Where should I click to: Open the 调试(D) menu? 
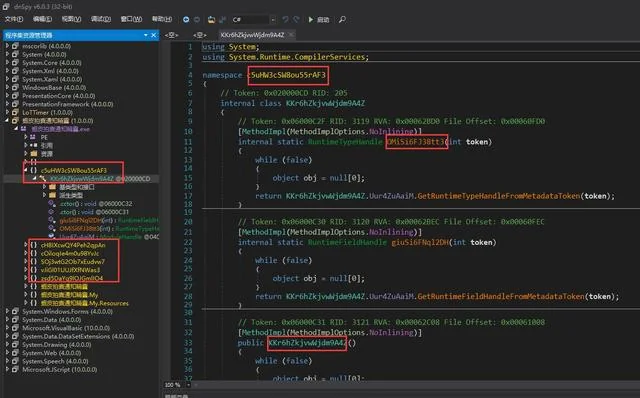tap(101, 19)
